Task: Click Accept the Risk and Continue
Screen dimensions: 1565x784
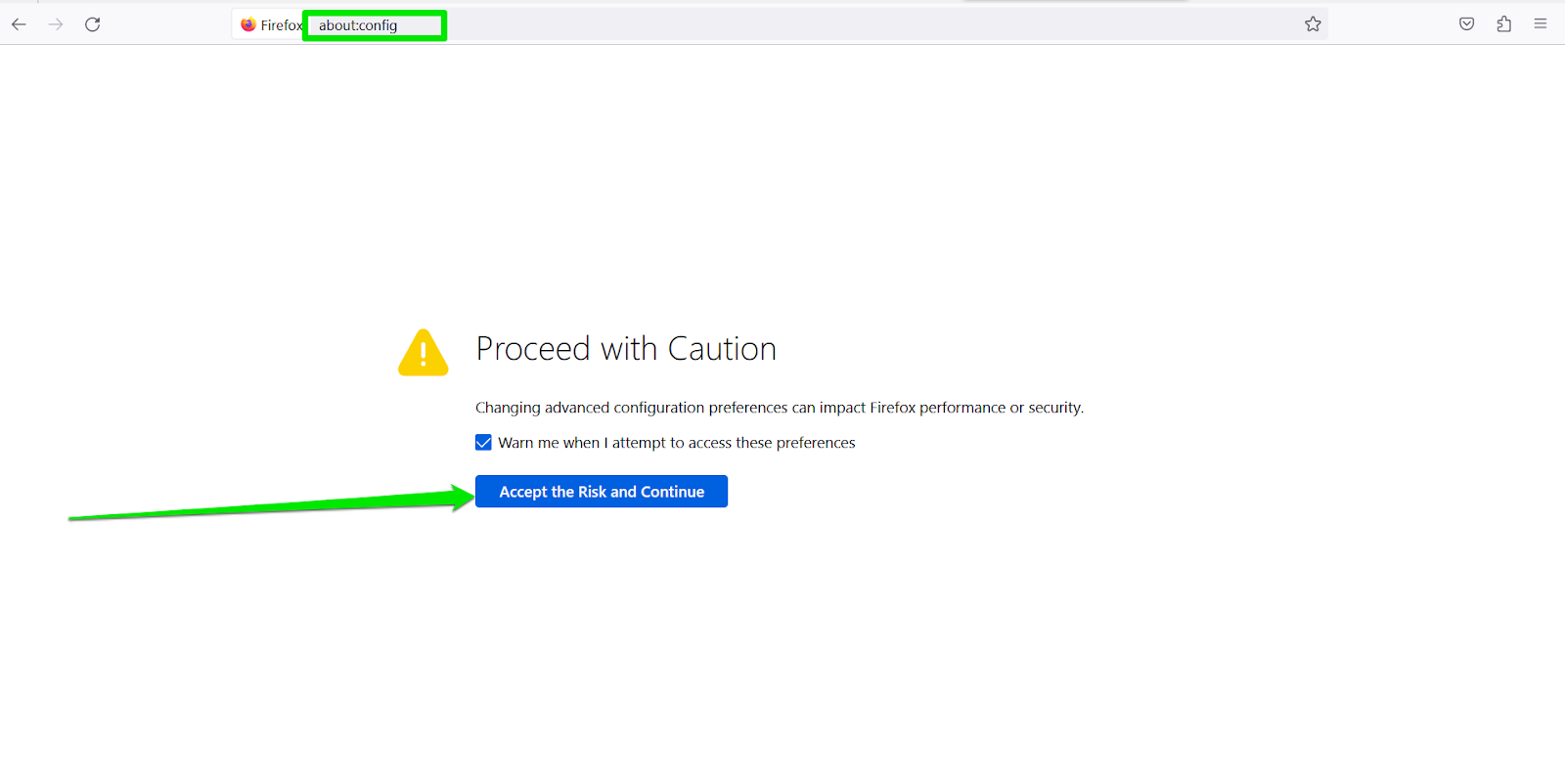Action: click(602, 492)
